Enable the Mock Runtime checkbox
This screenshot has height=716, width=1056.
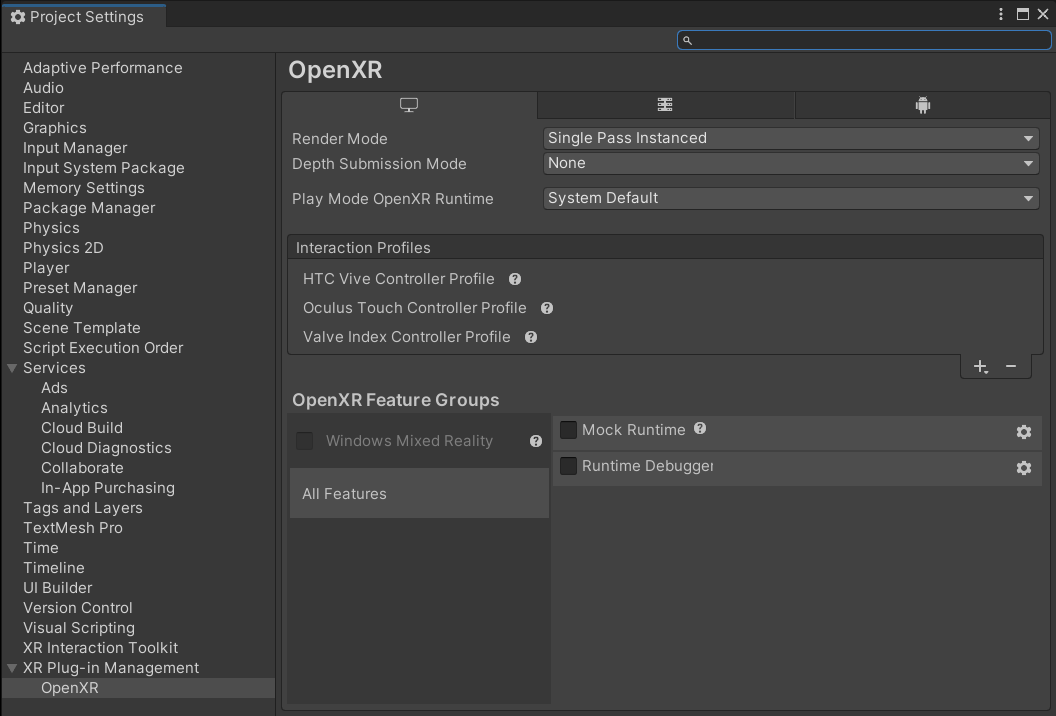point(568,430)
